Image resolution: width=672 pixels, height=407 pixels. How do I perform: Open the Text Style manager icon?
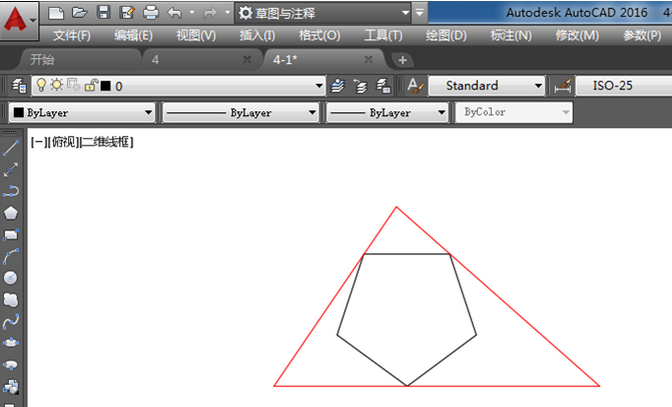[x=415, y=86]
